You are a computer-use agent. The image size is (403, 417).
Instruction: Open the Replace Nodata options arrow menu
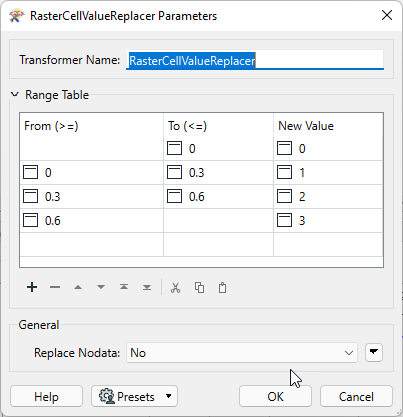(x=374, y=353)
